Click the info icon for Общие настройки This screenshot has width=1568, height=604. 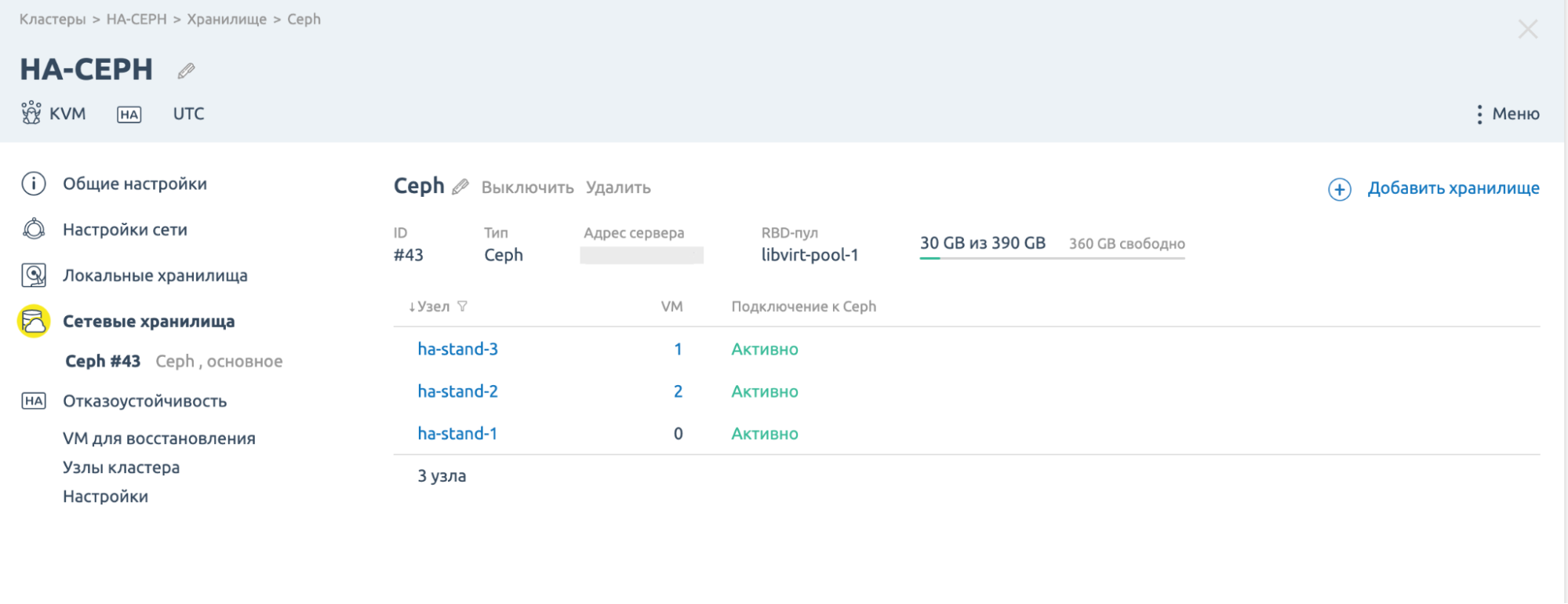[x=34, y=184]
